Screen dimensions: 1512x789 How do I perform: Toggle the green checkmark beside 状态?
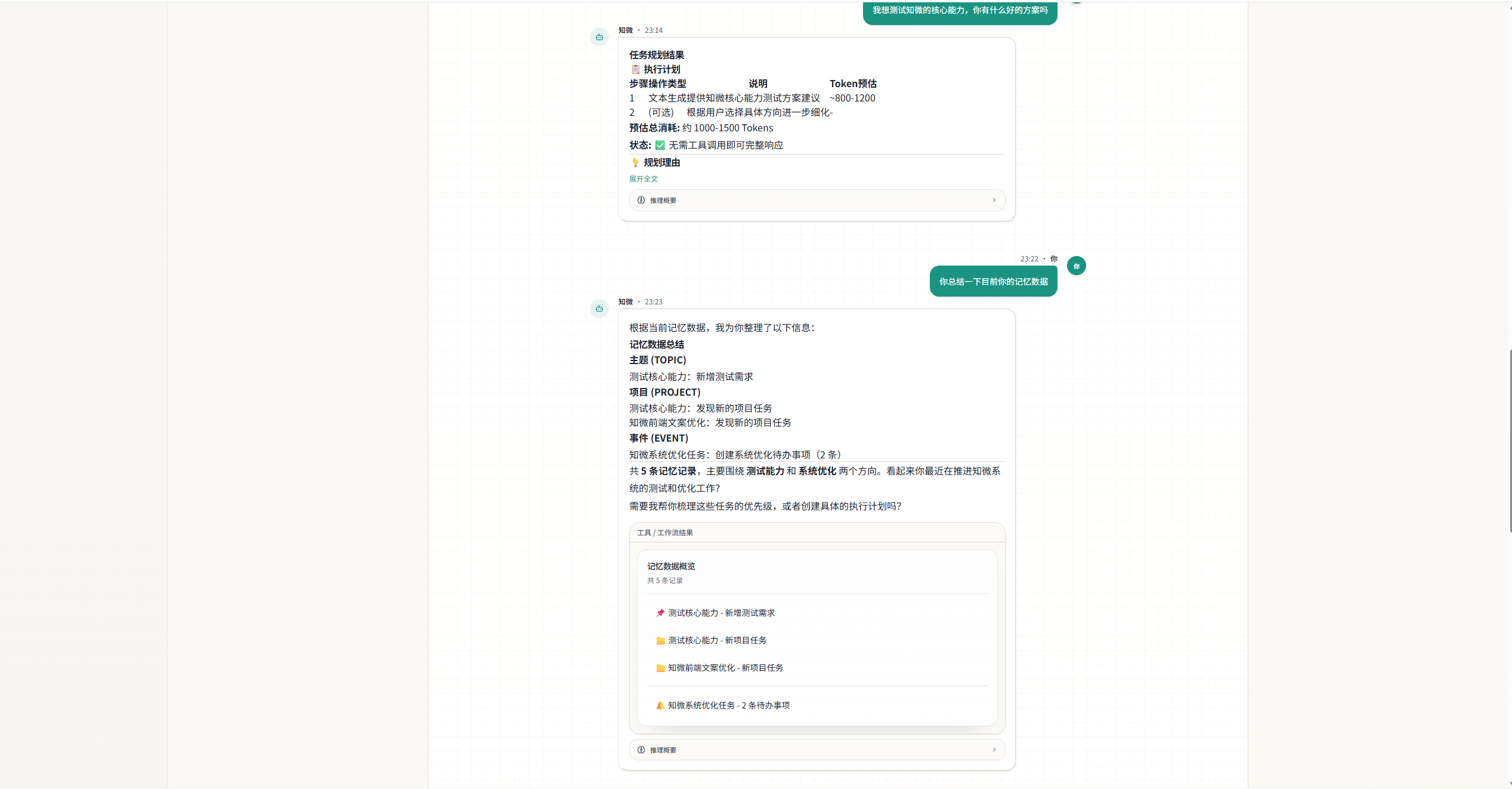pos(660,144)
